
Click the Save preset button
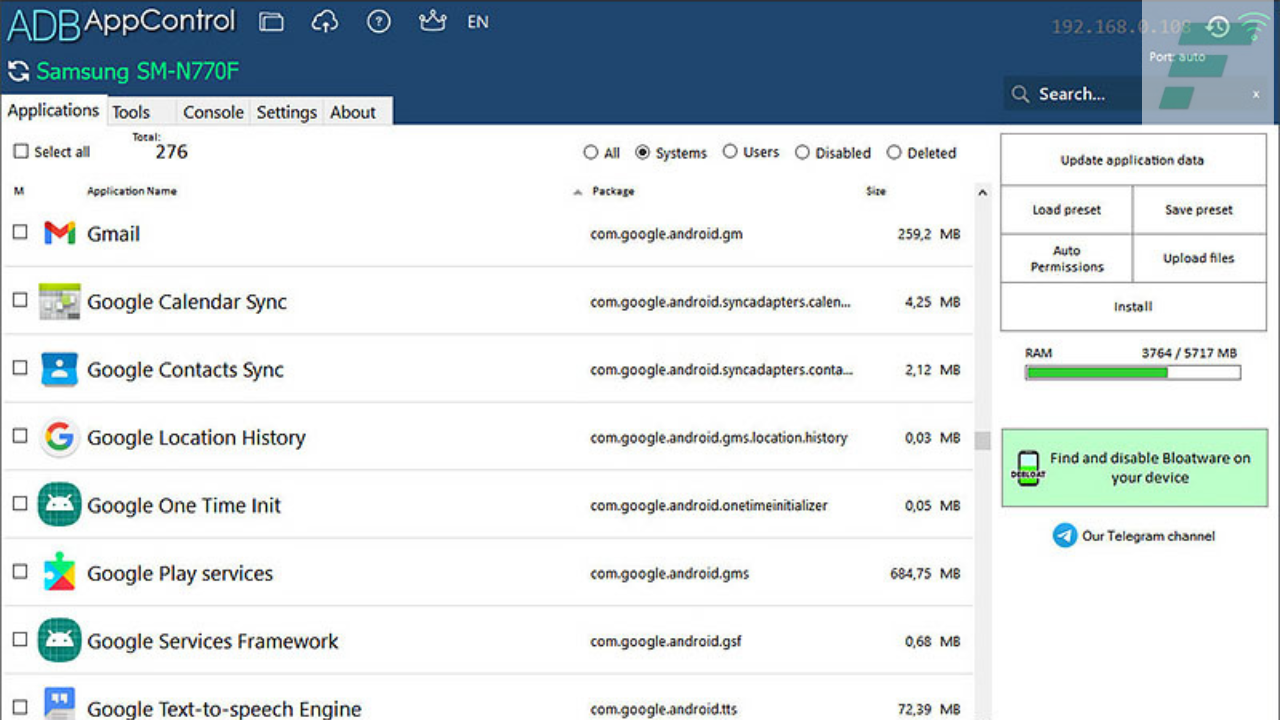1200,210
